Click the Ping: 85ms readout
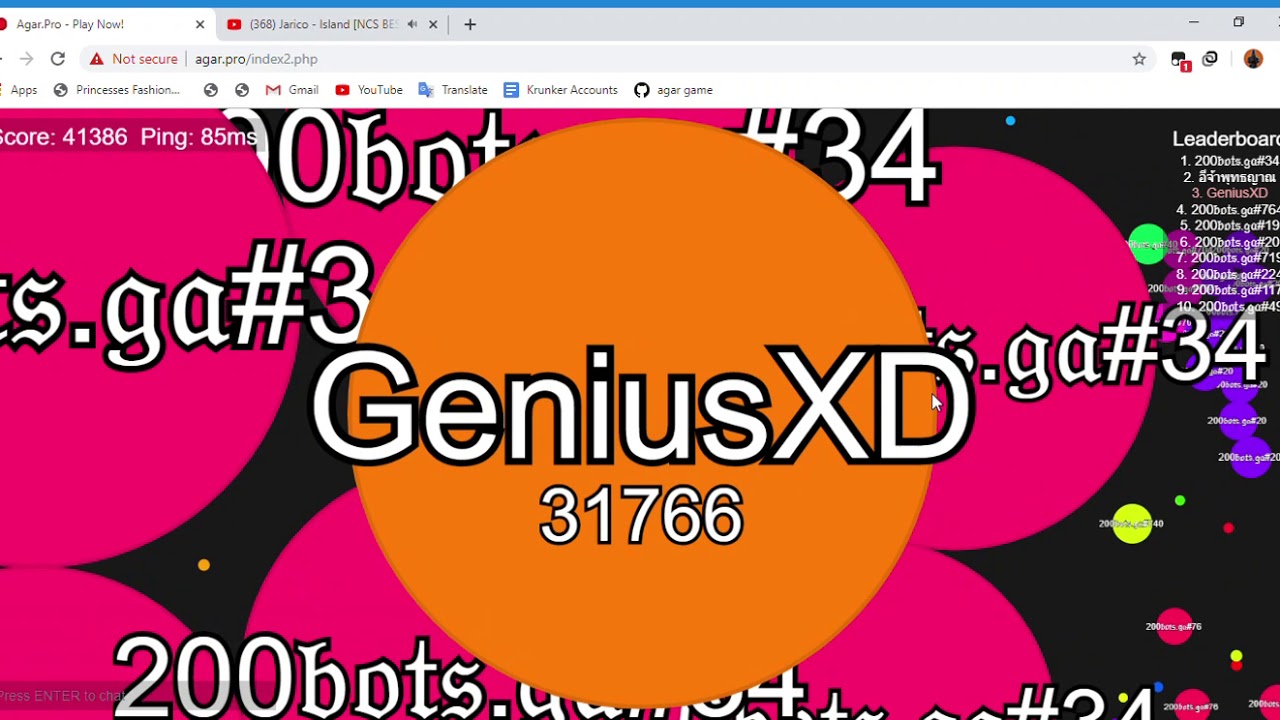1280x720 pixels. (198, 137)
